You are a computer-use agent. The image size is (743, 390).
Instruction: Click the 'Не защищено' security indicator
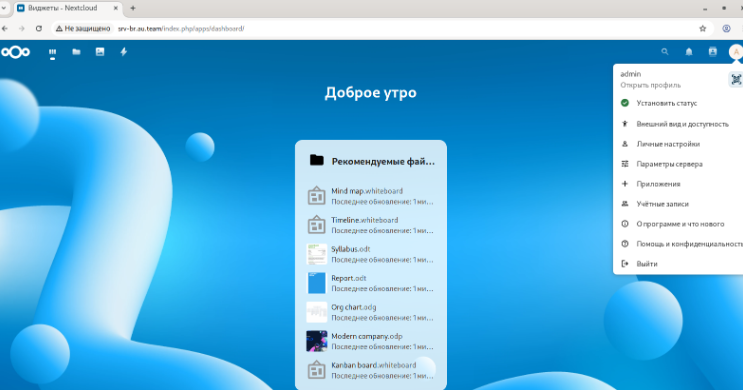tap(83, 28)
